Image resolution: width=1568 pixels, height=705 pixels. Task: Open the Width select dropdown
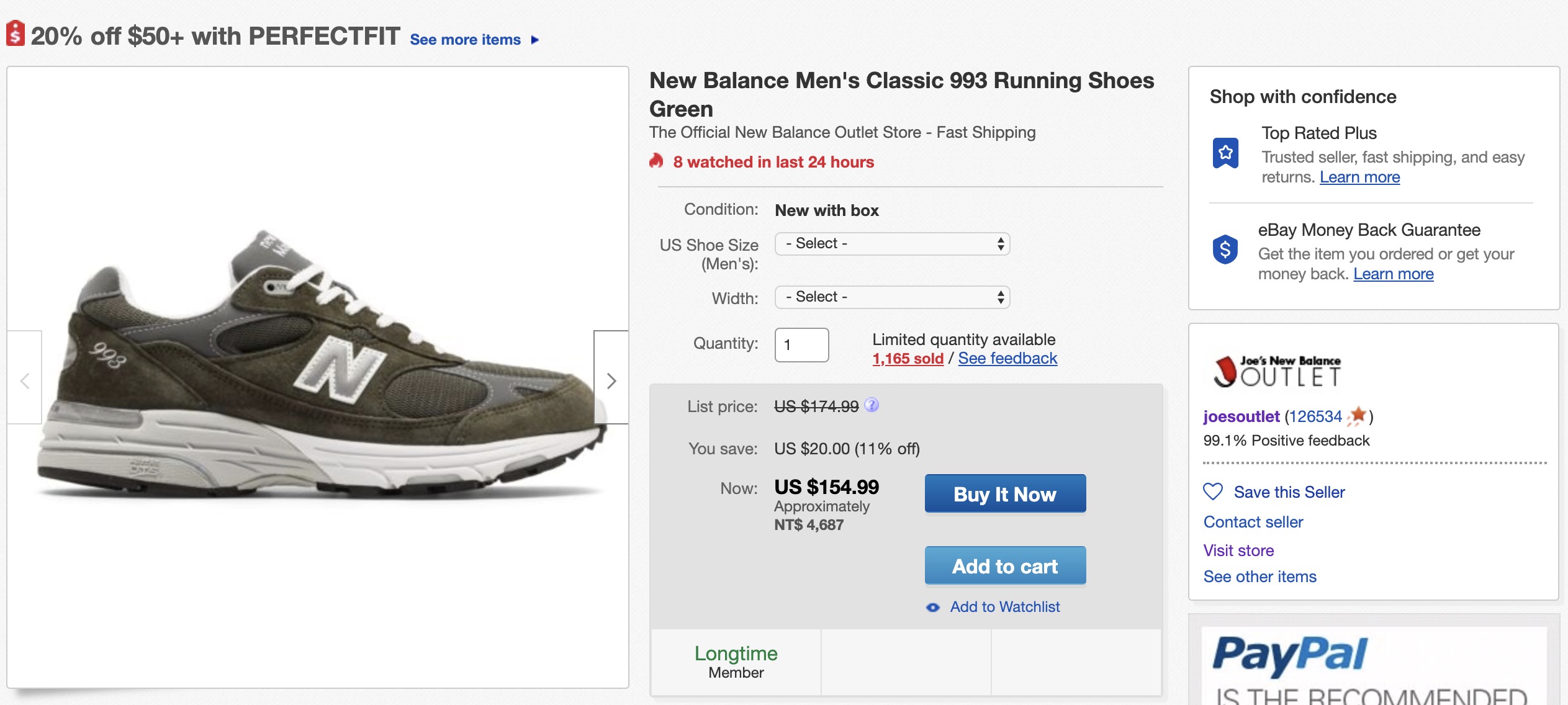click(892, 297)
